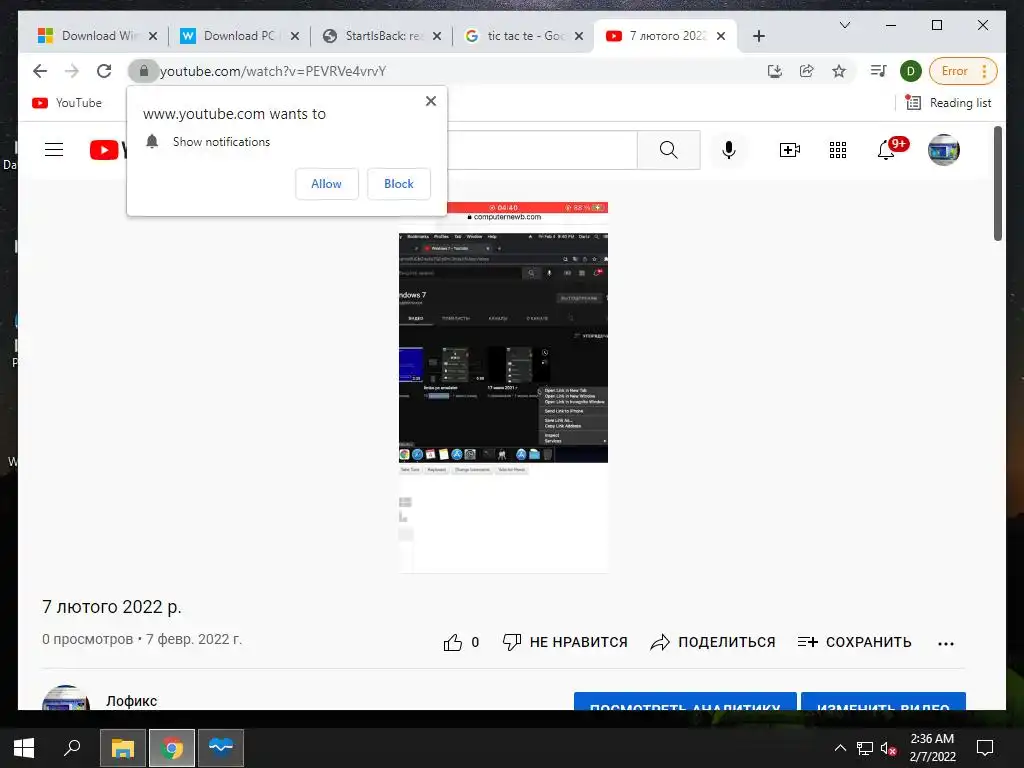Click the YouTube search magnifier button
Viewport: 1024px width, 768px height.
(668, 150)
